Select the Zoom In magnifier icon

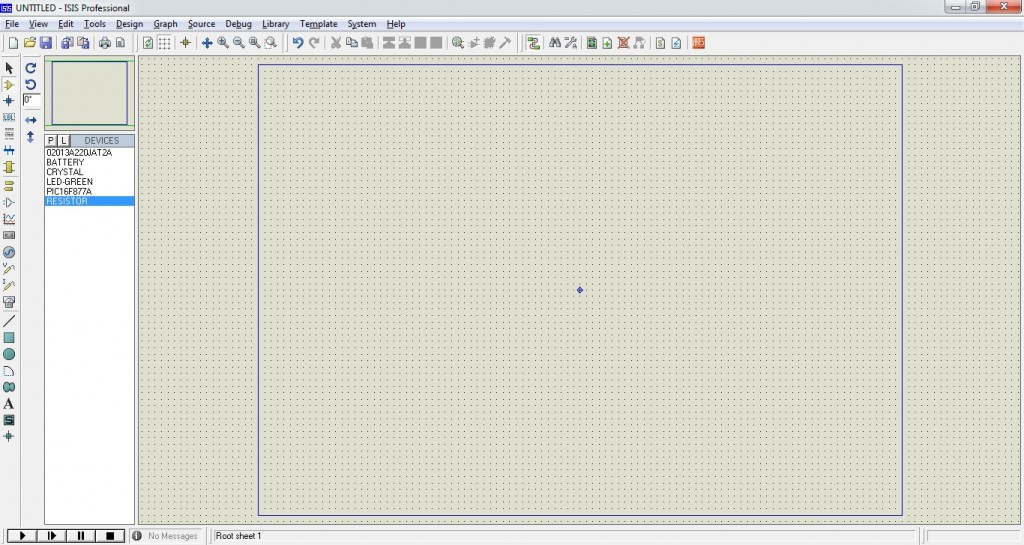tap(223, 43)
